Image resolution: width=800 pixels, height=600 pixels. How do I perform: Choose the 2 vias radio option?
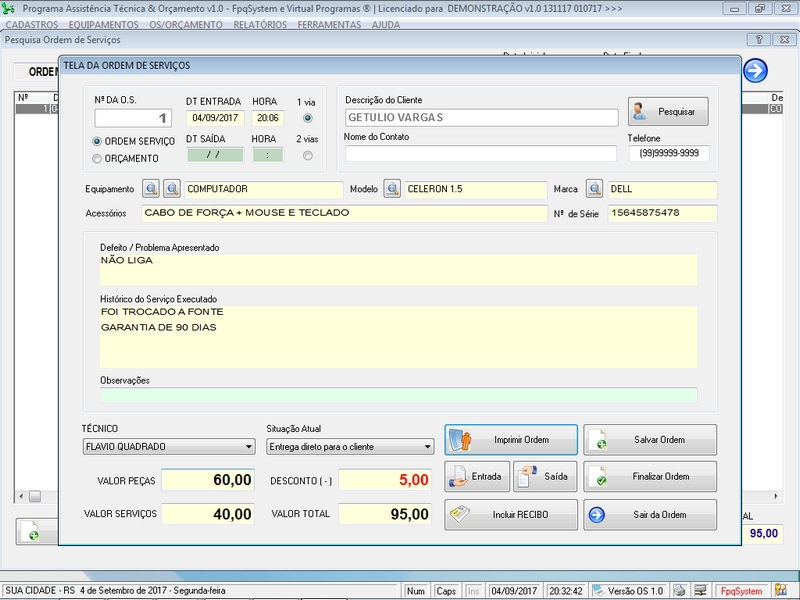(x=308, y=156)
